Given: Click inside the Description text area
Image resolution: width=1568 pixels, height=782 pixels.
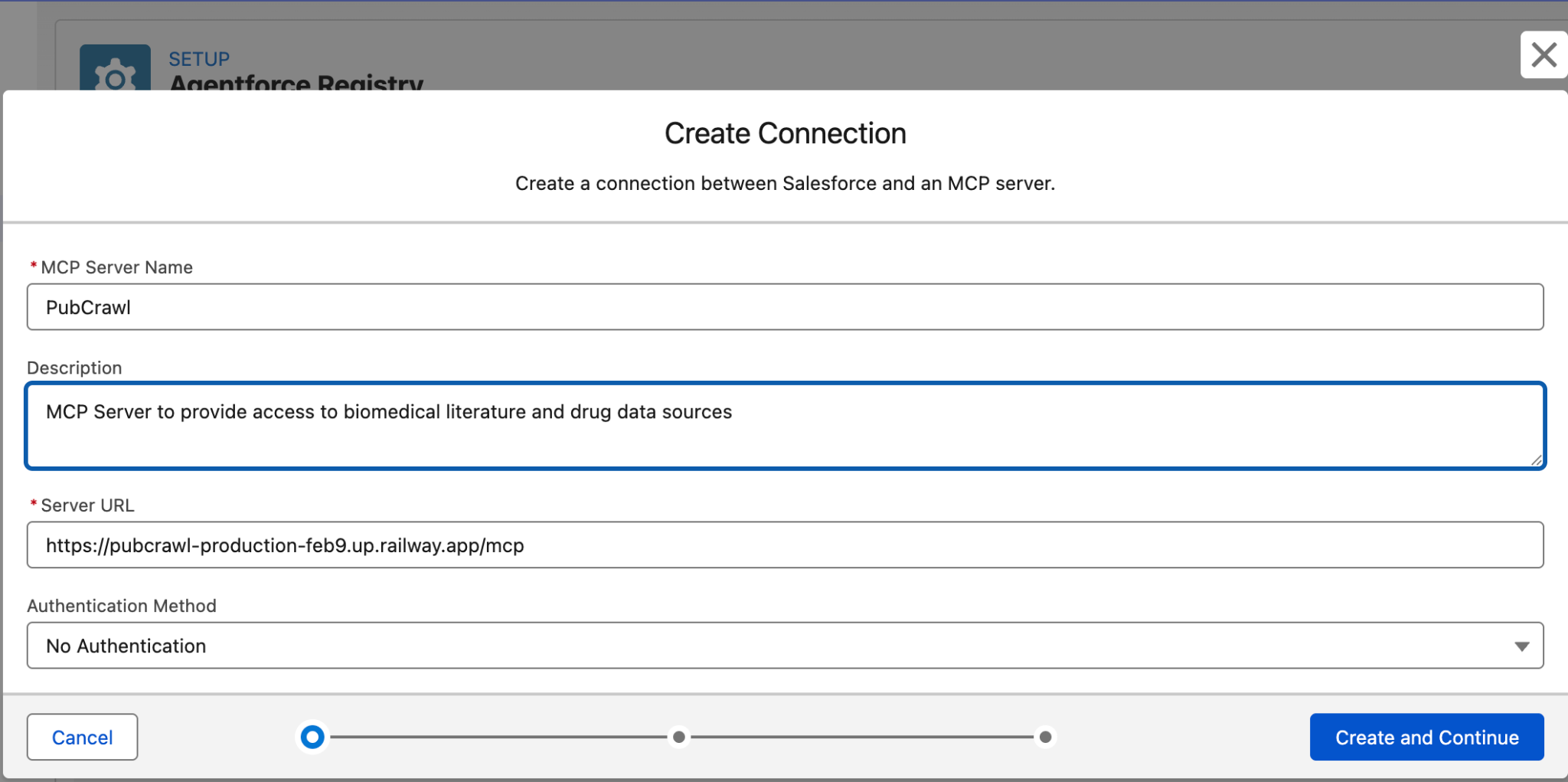Looking at the screenshot, I should tap(785, 426).
